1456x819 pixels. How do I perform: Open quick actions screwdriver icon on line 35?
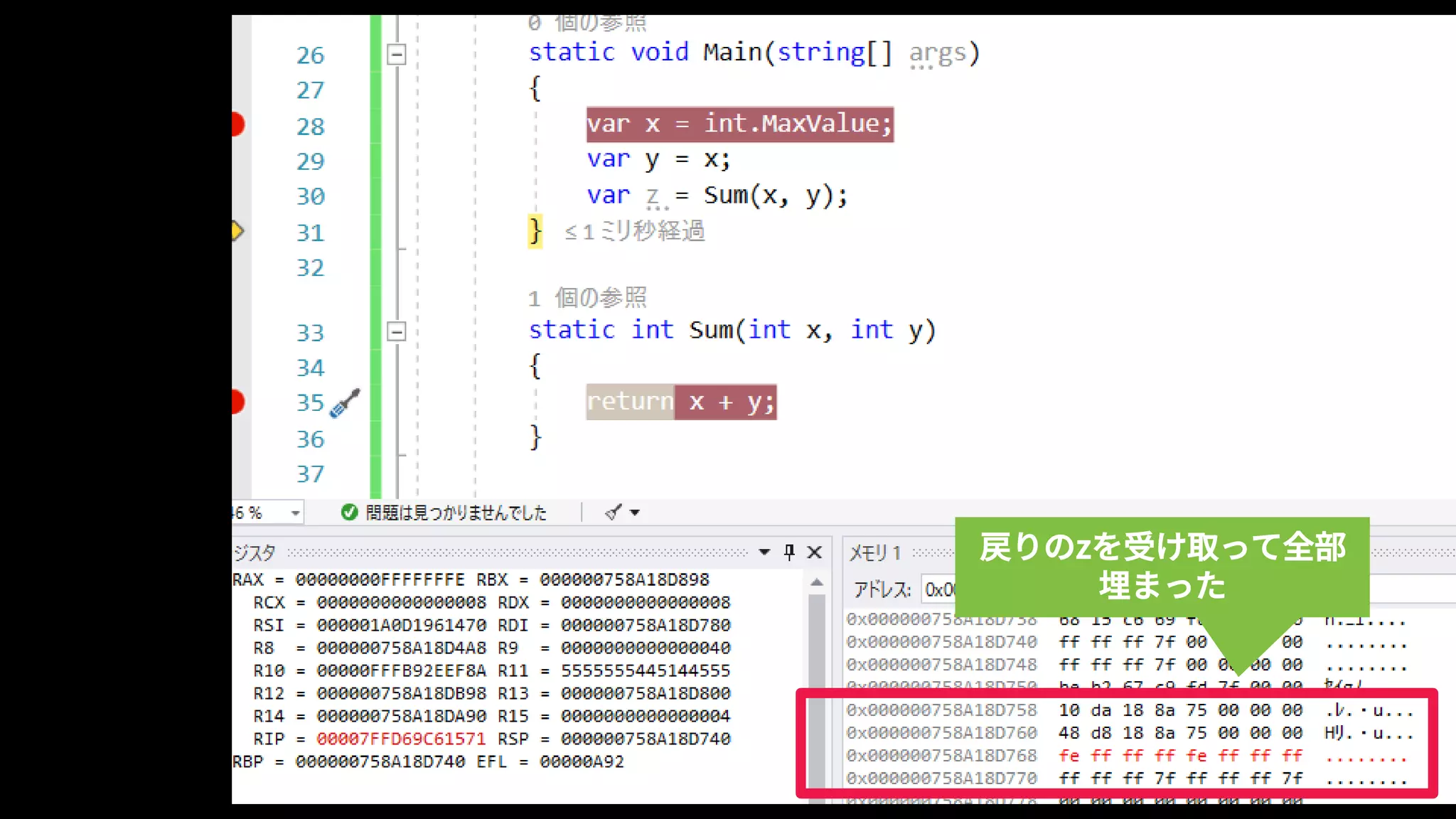(346, 403)
